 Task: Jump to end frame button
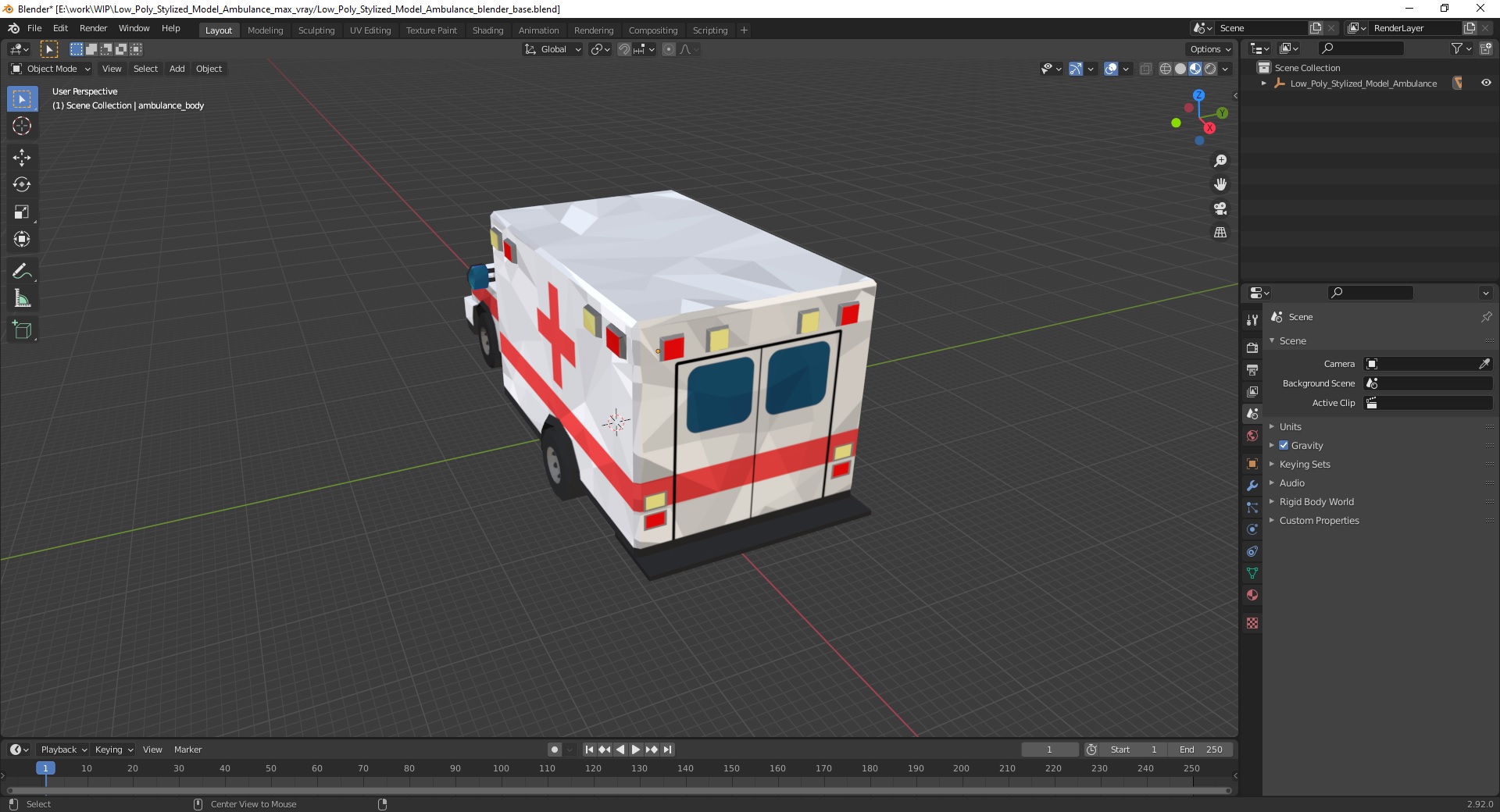[x=667, y=750]
